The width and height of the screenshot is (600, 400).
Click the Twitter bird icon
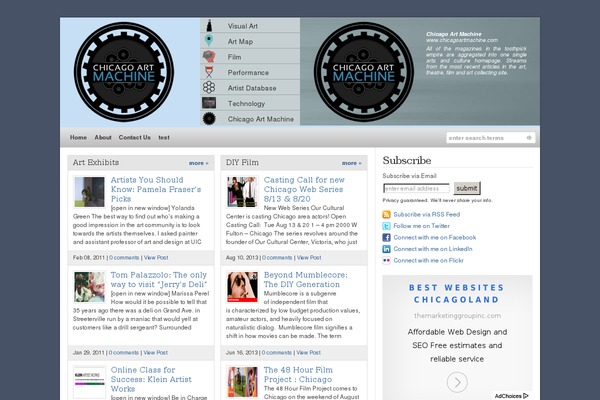(386, 226)
